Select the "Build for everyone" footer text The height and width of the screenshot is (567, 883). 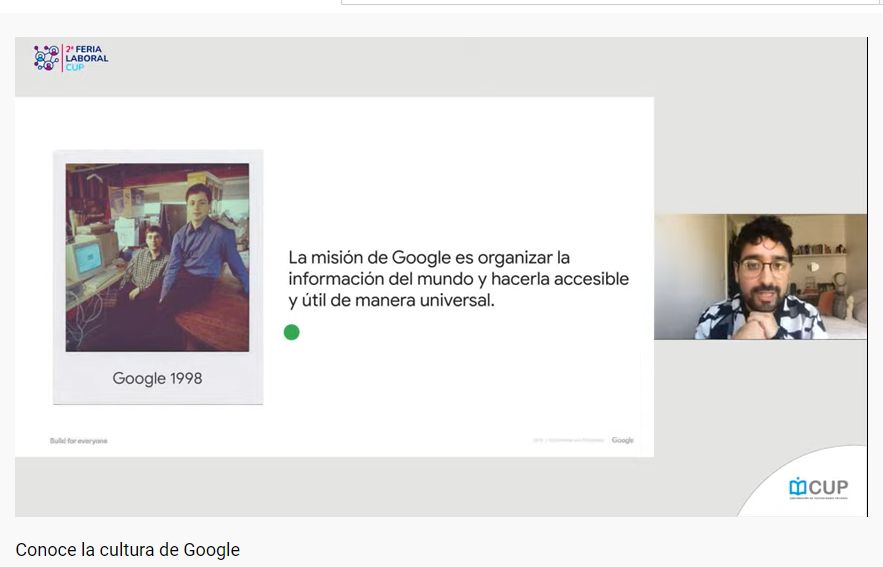coord(78,440)
